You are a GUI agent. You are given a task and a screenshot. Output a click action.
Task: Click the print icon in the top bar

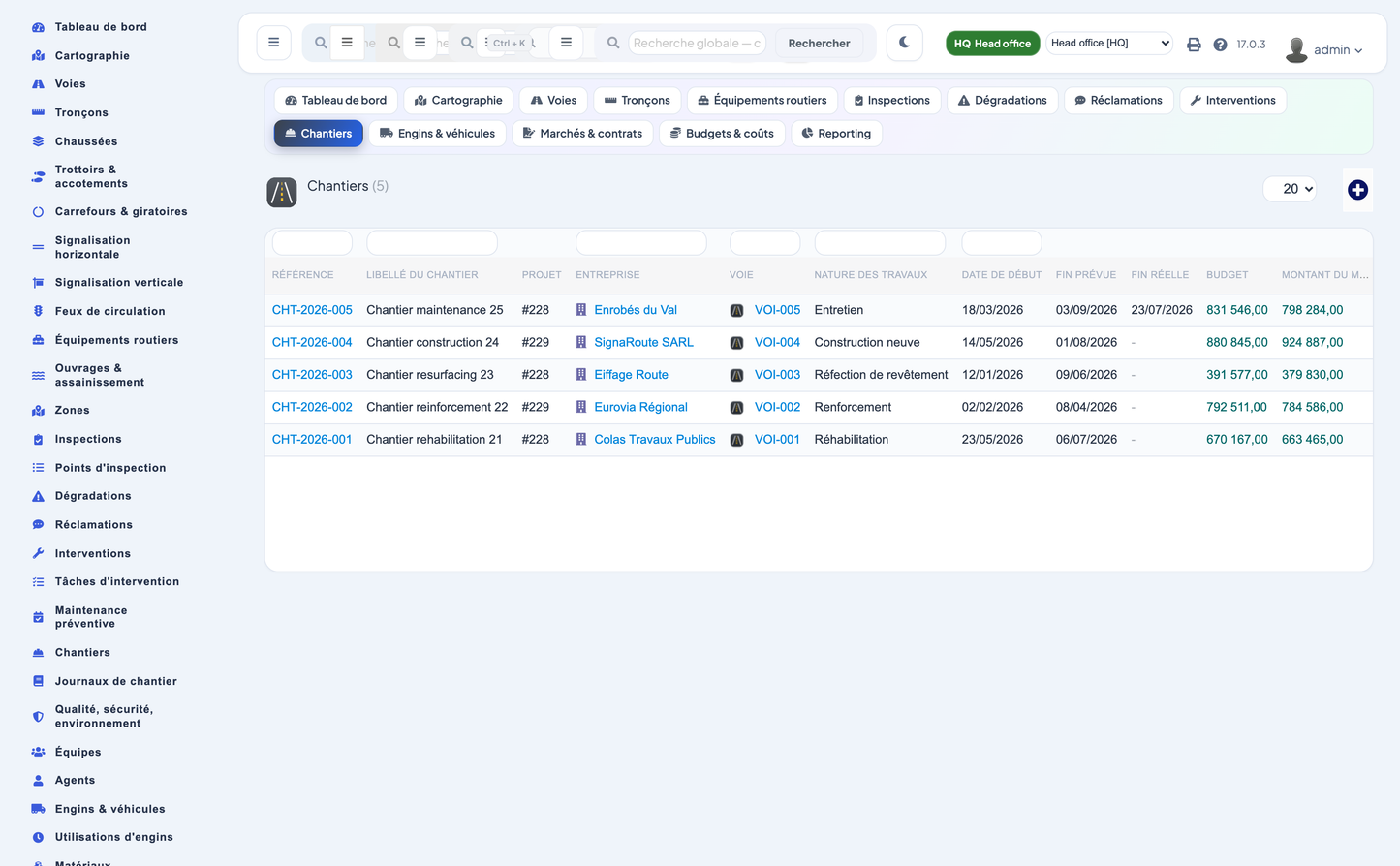point(1194,45)
